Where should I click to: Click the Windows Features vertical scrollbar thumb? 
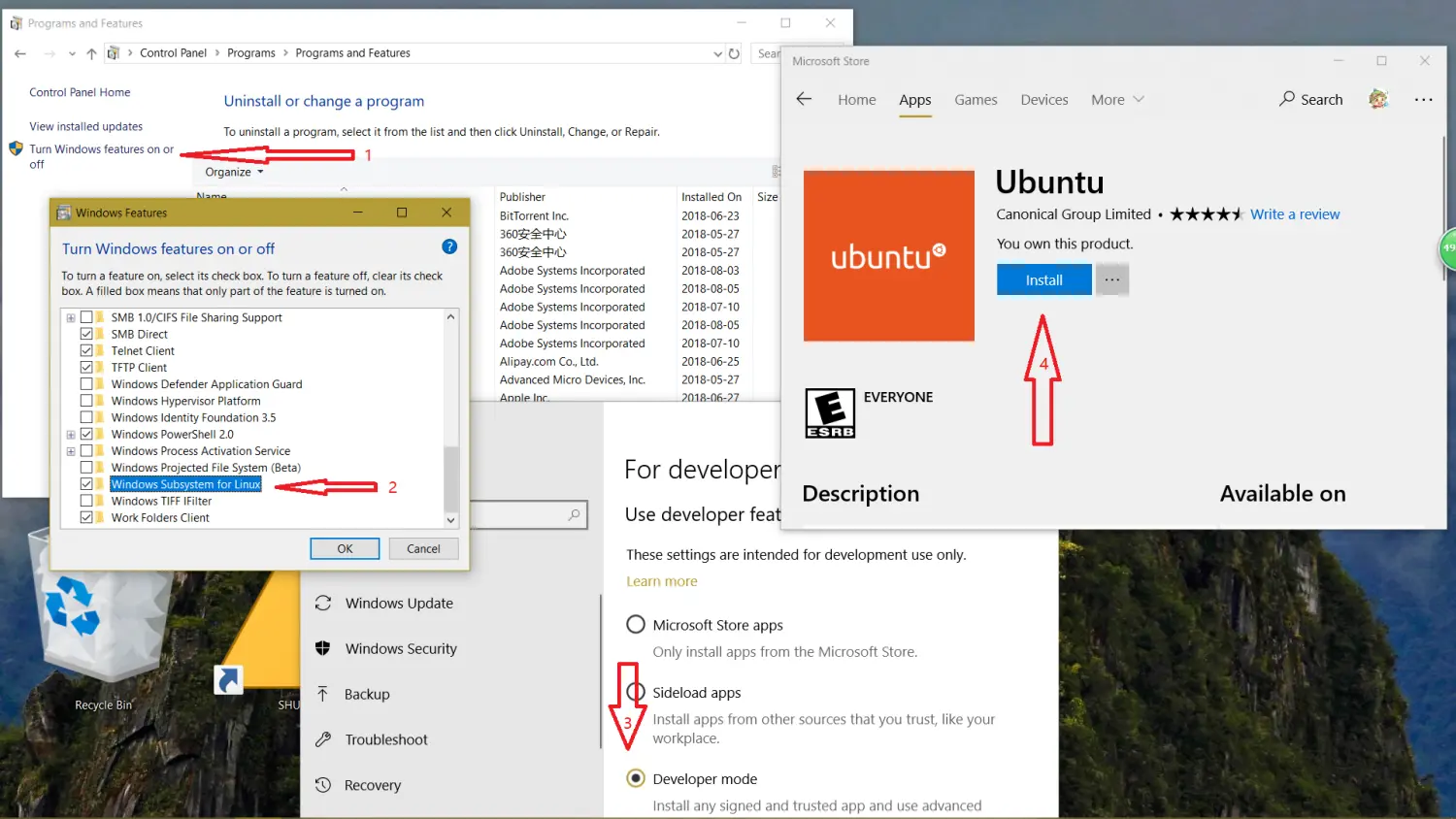pos(450,477)
